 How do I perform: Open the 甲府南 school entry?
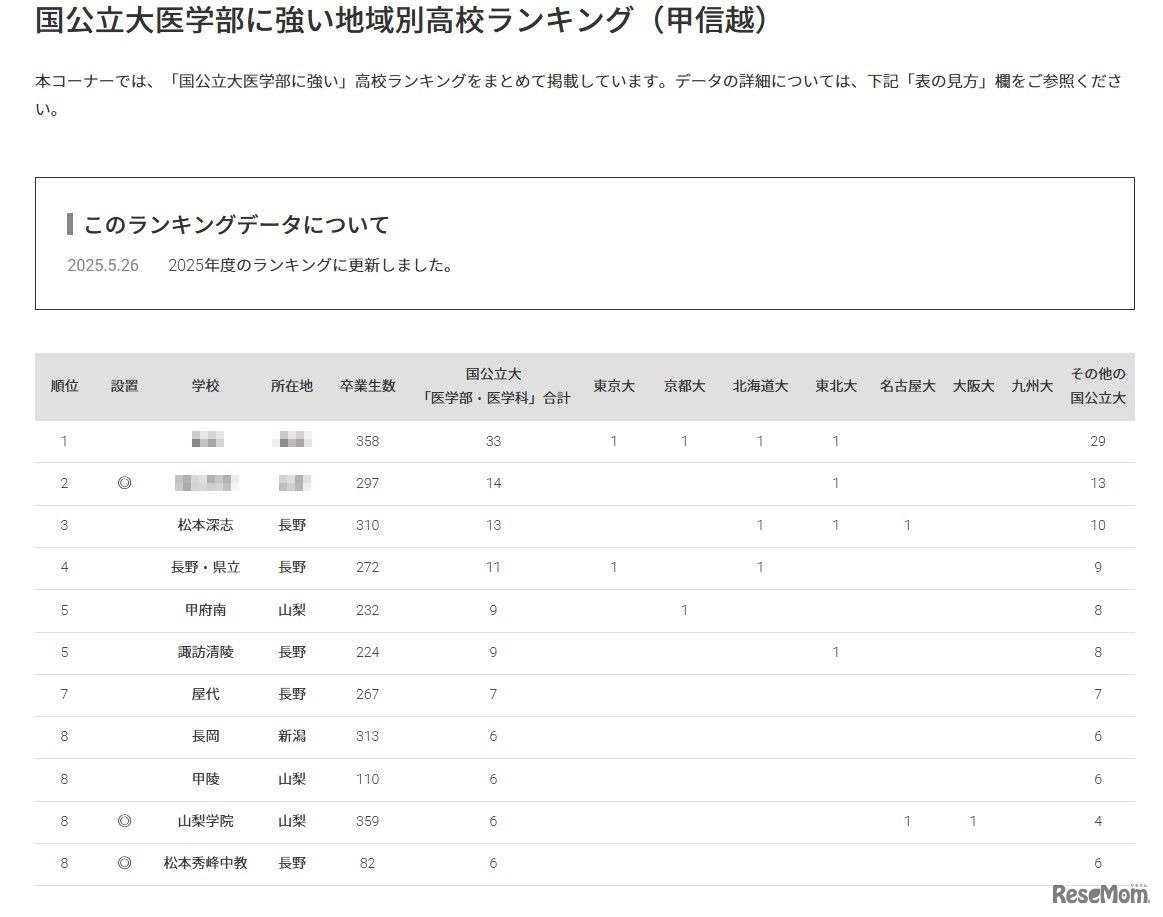coord(207,610)
